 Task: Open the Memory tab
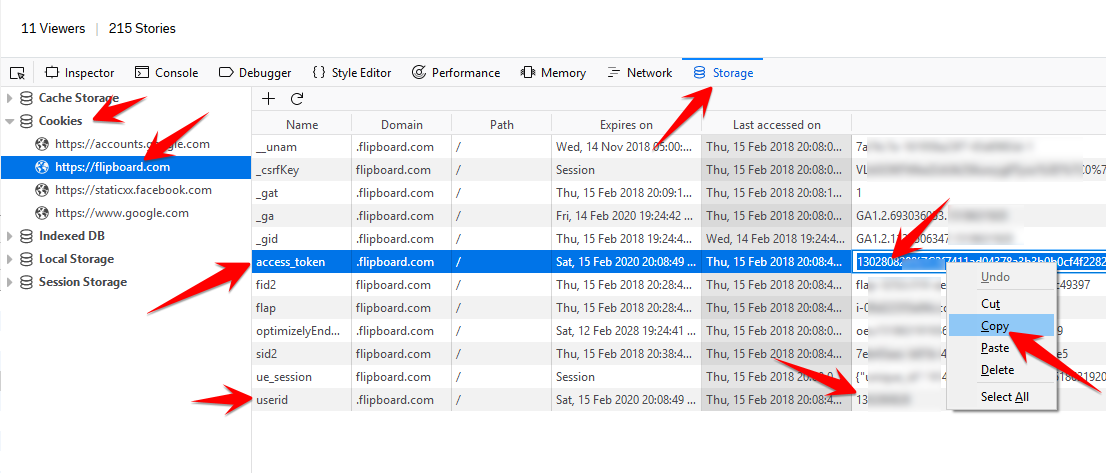pos(553,73)
